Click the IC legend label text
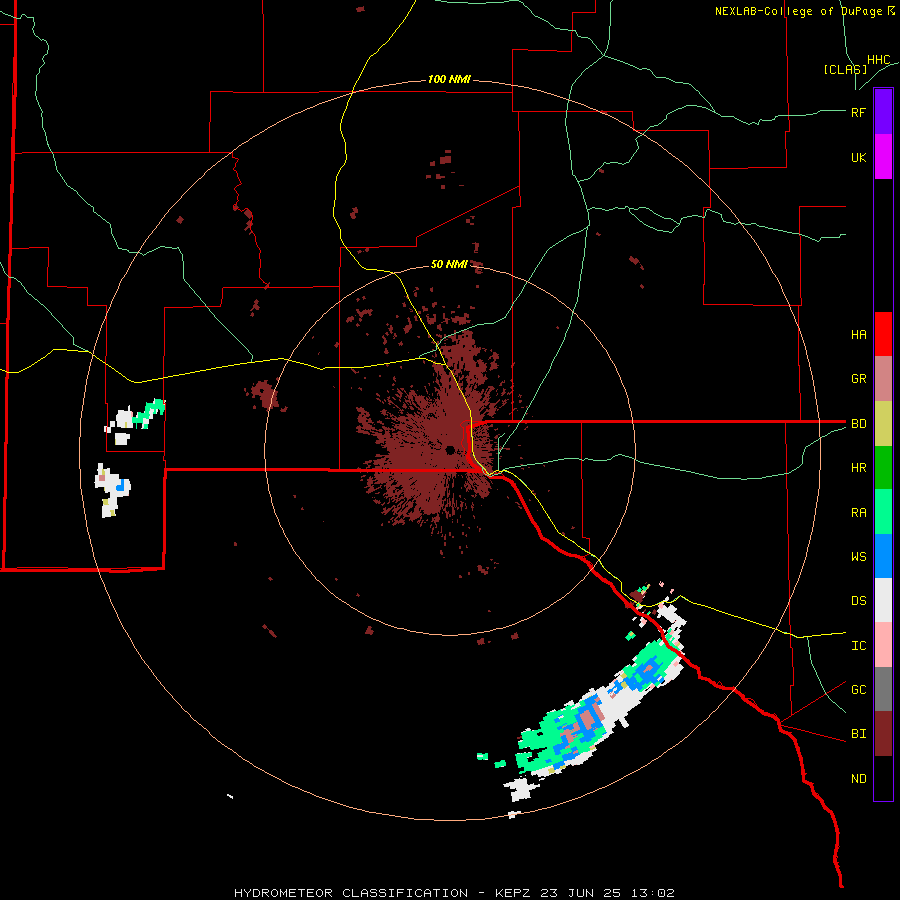The image size is (900, 900). [858, 646]
